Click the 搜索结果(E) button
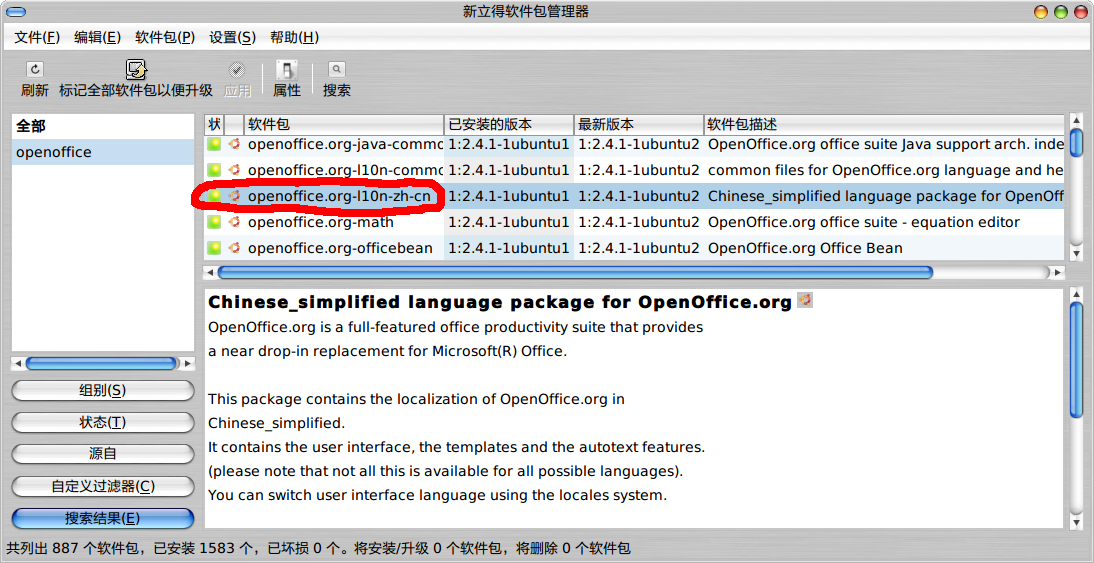Image resolution: width=1094 pixels, height=563 pixels. coord(103,518)
